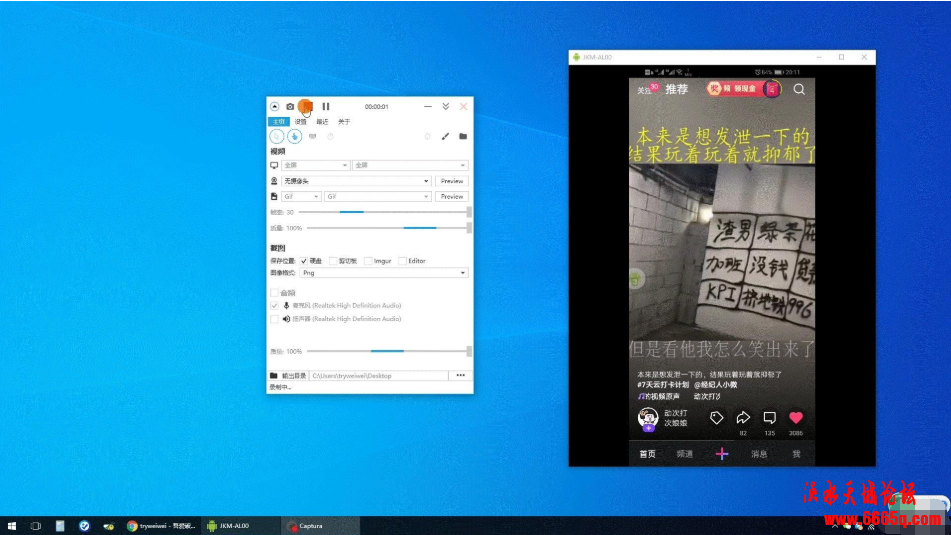Take a screenshot with the camera icon
The image size is (951, 535).
(x=290, y=107)
